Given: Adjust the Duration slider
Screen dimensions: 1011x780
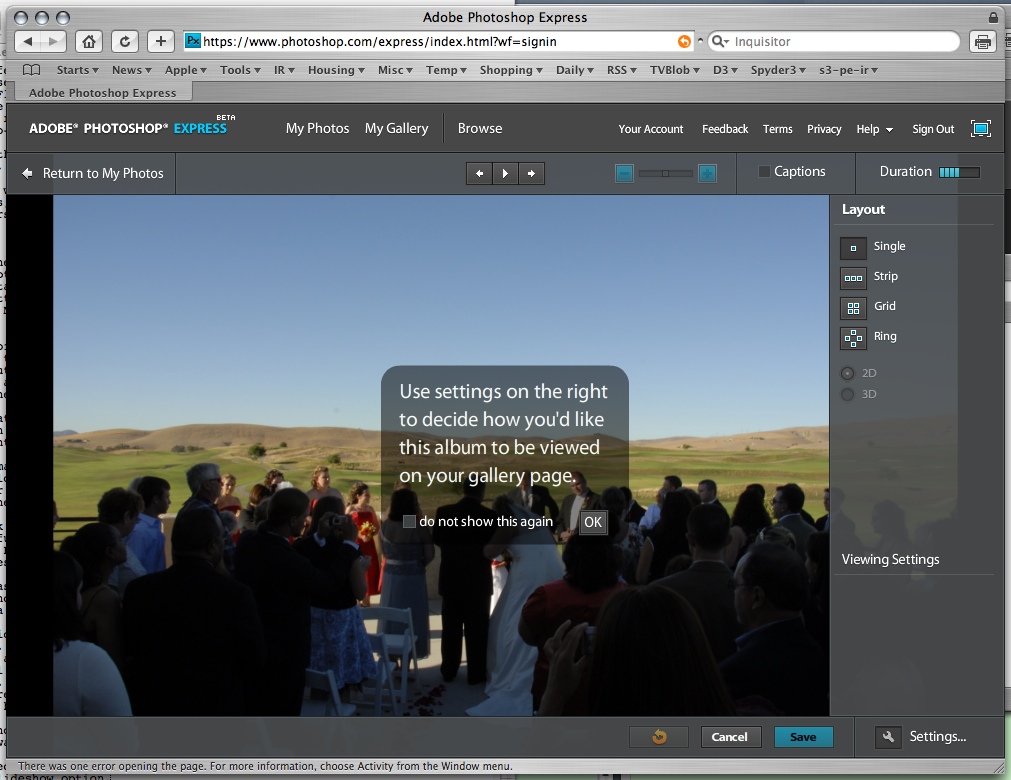Looking at the screenshot, I should point(959,172).
